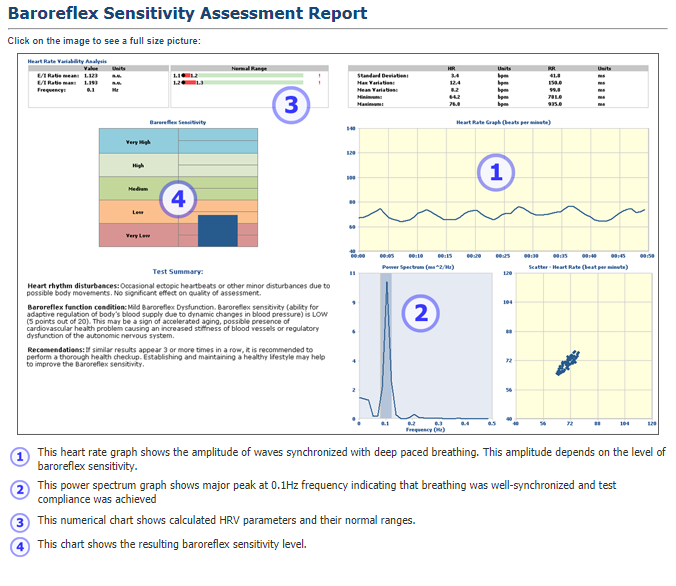Click legend icon 2 below the report image
Viewport: 676px width, 586px height.
pos(19,490)
